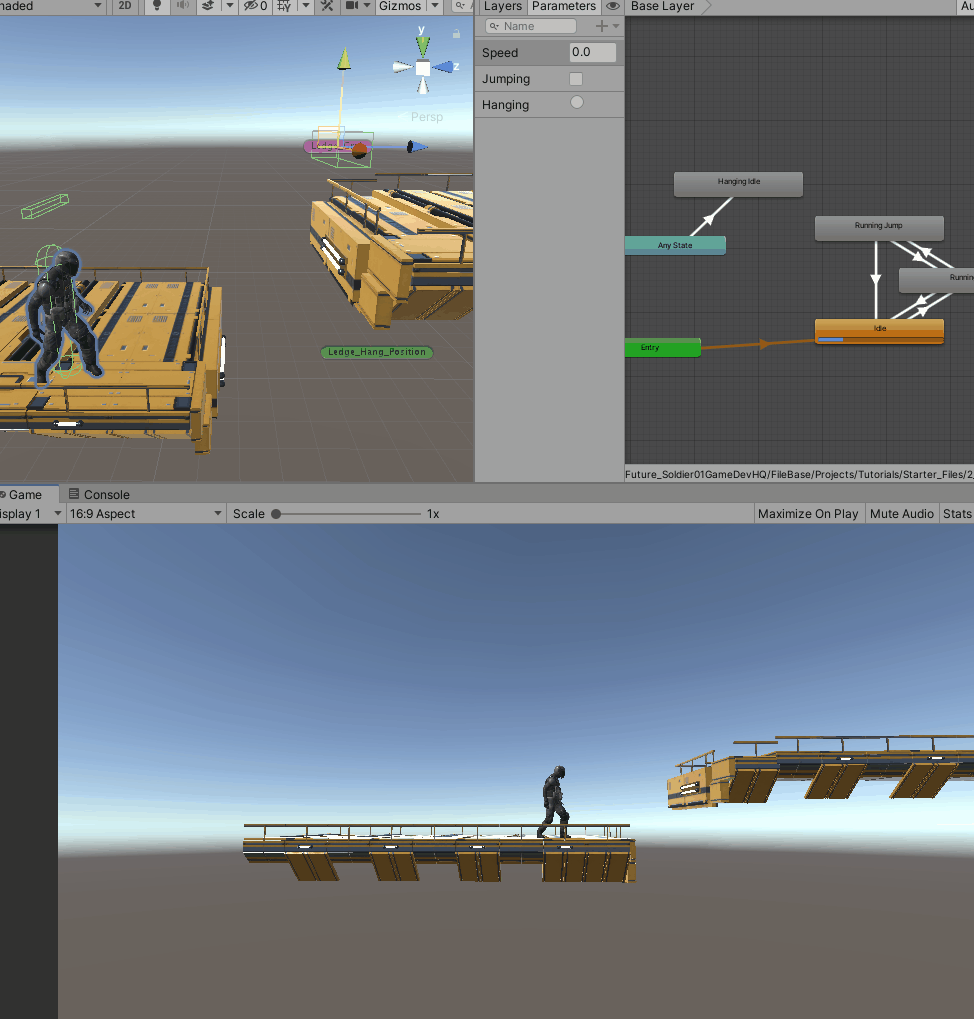Click the Stats button
974x1019 pixels.
tap(957, 513)
